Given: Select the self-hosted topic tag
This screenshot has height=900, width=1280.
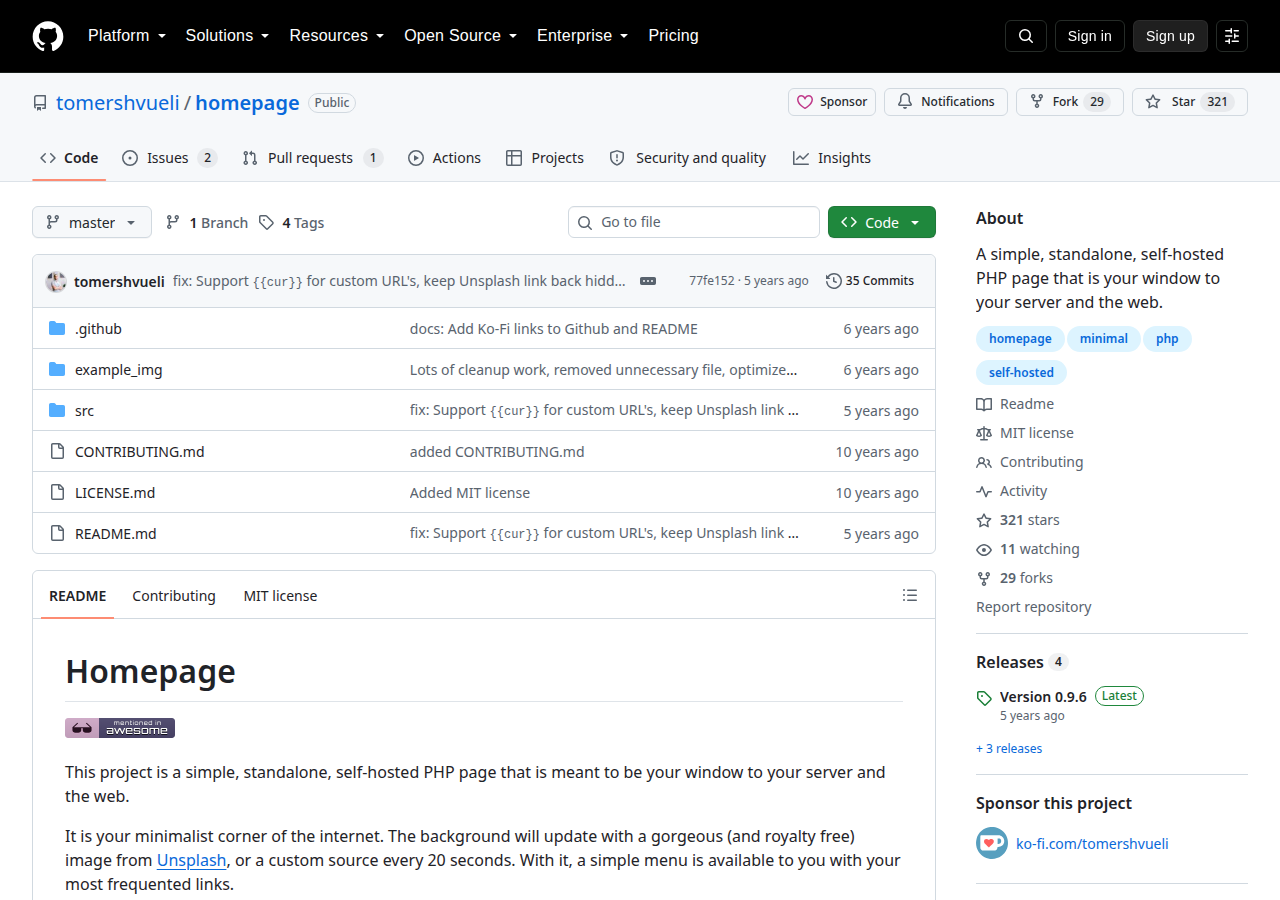Looking at the screenshot, I should (x=1021, y=373).
